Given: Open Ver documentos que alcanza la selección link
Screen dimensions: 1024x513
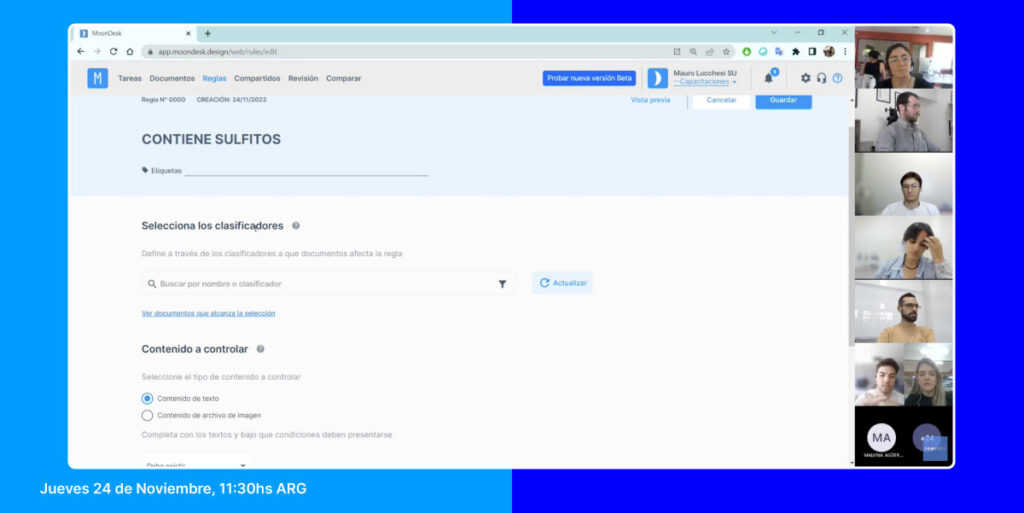Looking at the screenshot, I should click(x=208, y=313).
